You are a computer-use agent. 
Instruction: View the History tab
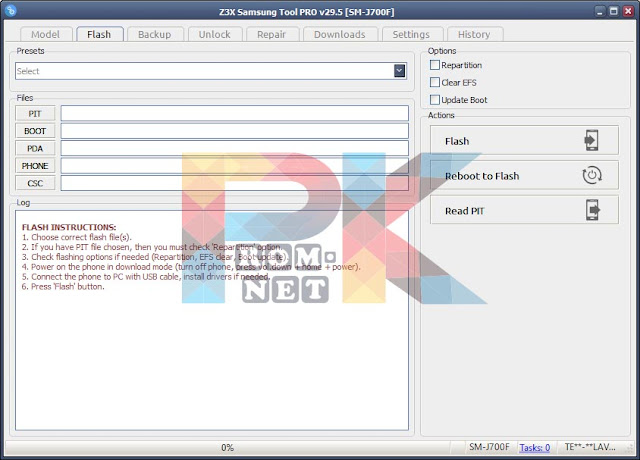click(x=474, y=34)
